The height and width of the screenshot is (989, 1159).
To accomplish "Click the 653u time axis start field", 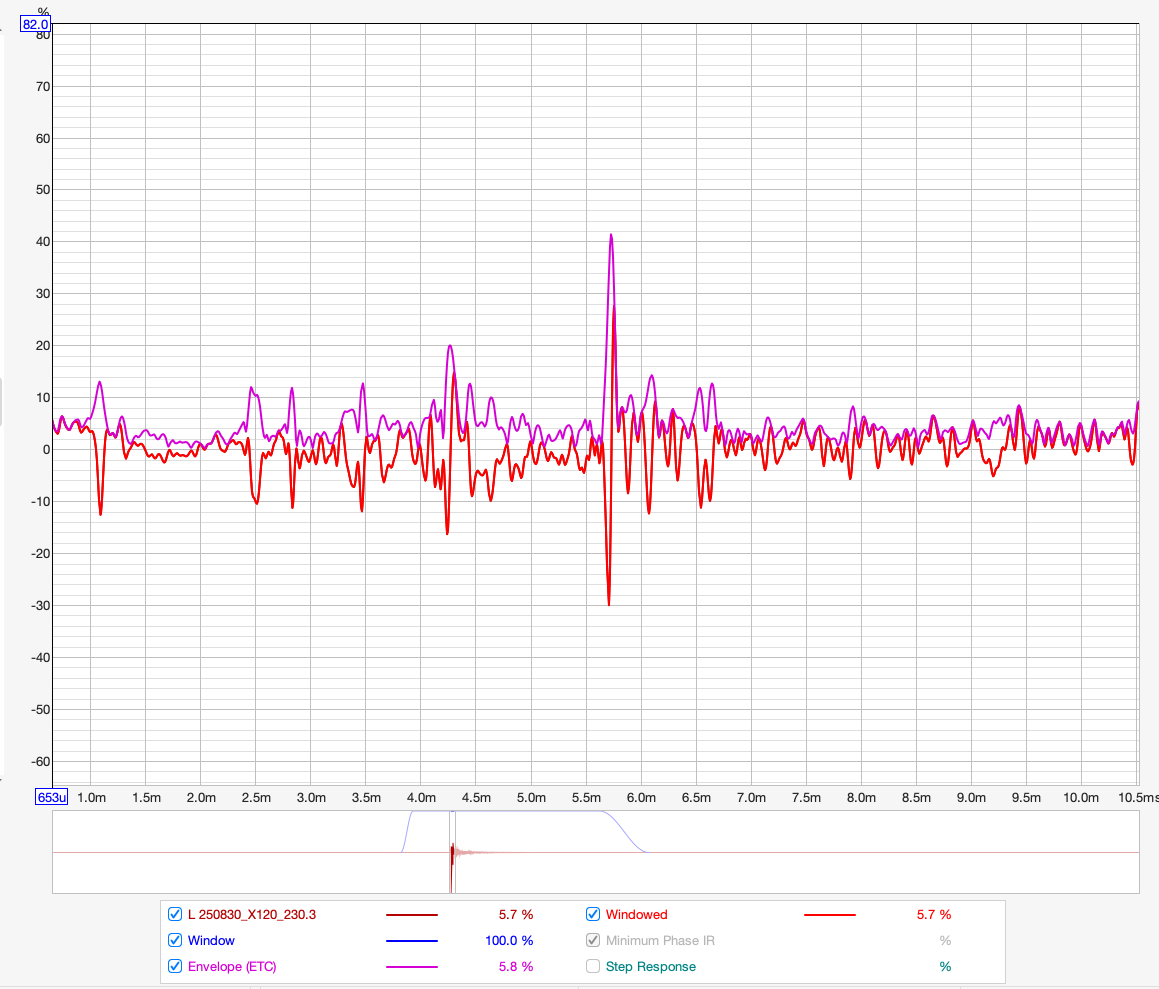I will pyautogui.click(x=51, y=797).
